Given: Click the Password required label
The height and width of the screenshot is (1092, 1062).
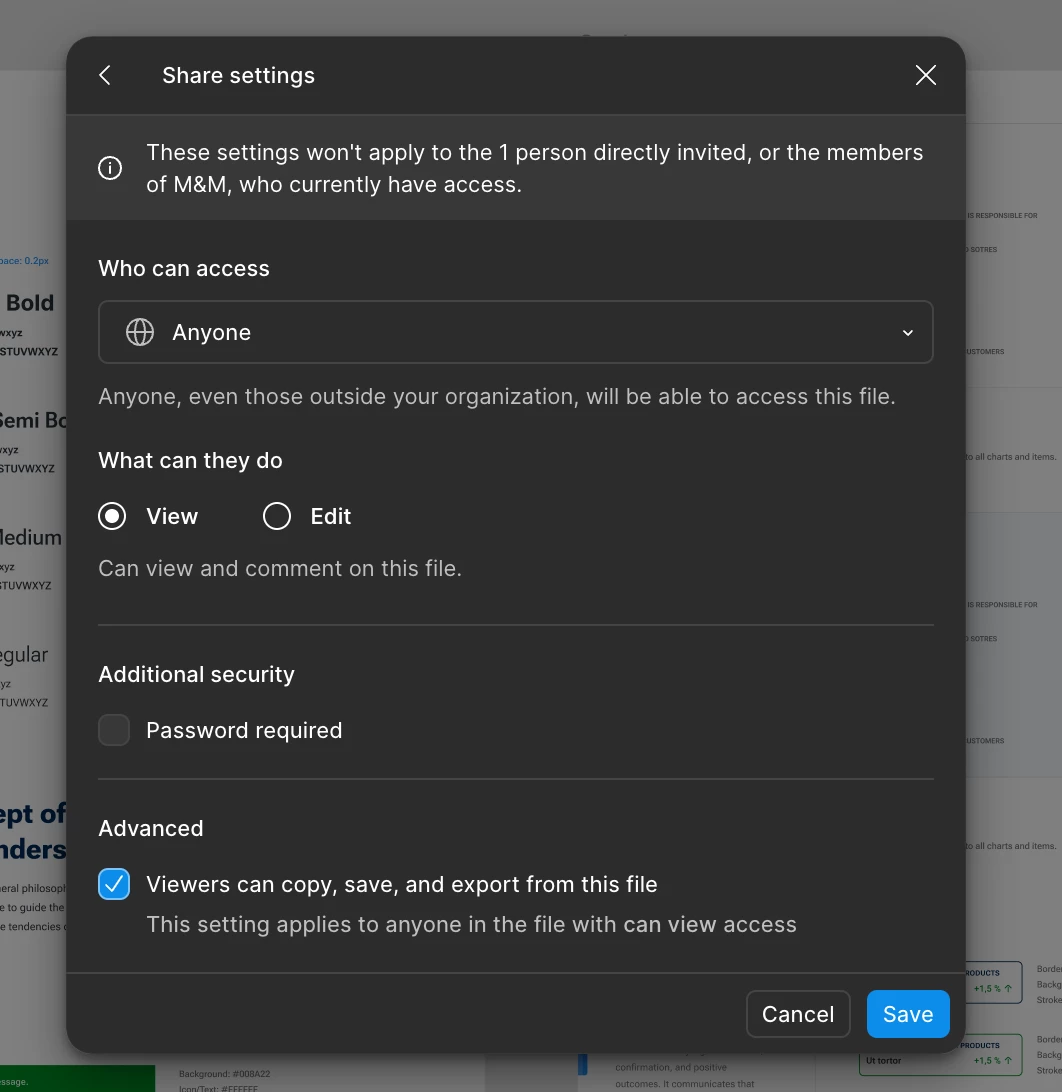Looking at the screenshot, I should point(244,730).
